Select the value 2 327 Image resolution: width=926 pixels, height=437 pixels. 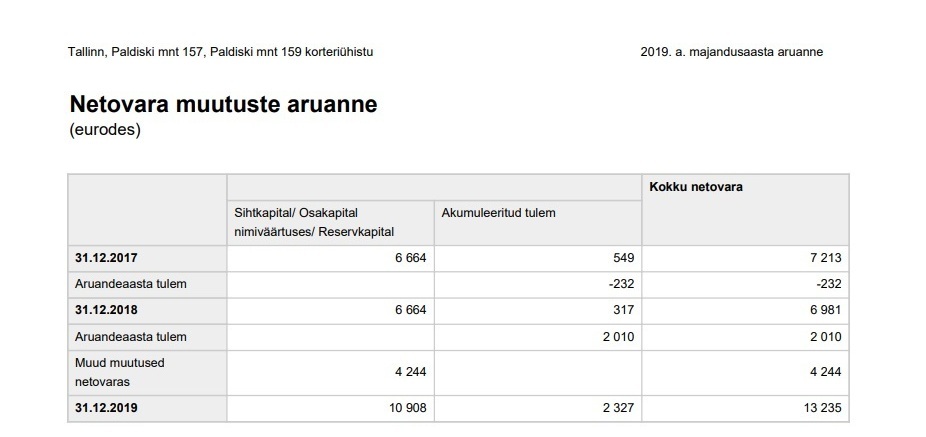[x=614, y=408]
